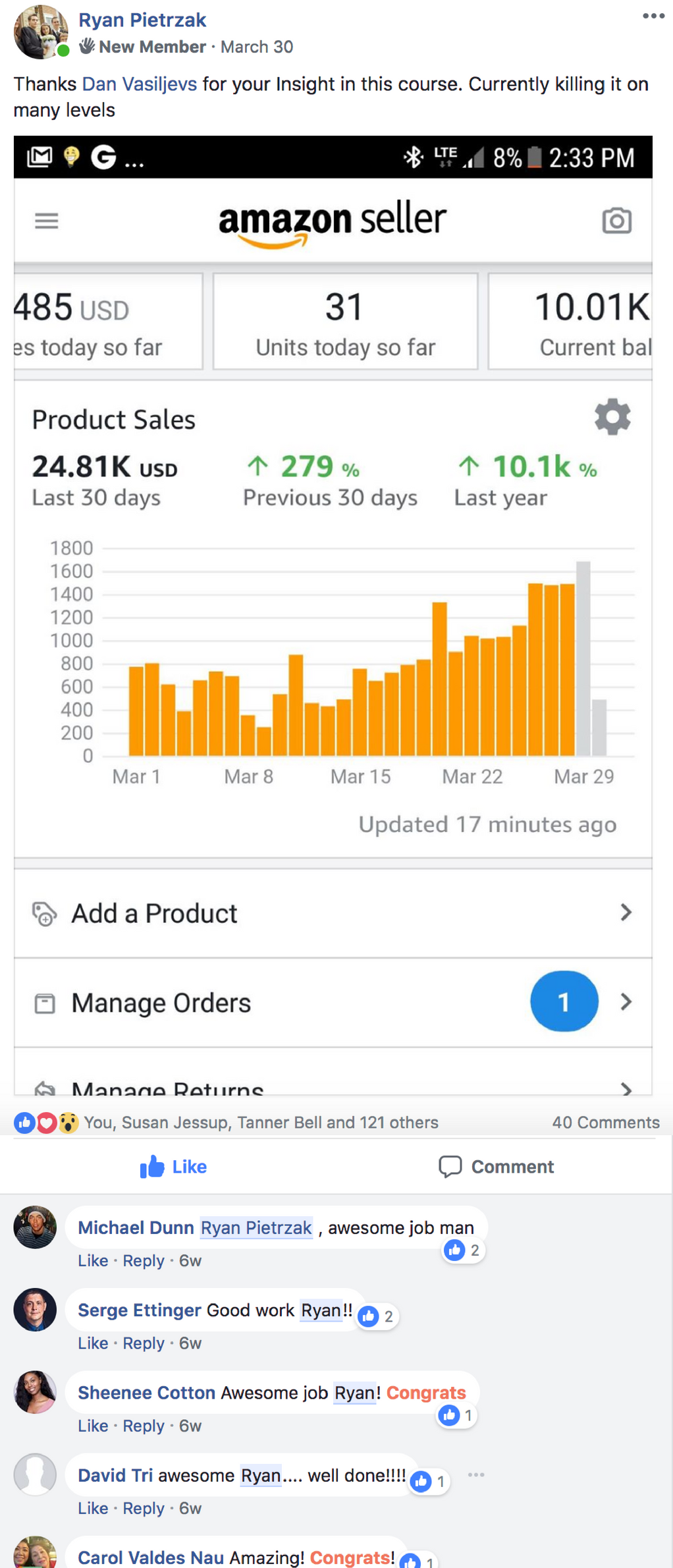The width and height of the screenshot is (673, 1568).
Task: Open Sheenee Cotton's avatar
Action: pyautogui.click(x=35, y=1391)
